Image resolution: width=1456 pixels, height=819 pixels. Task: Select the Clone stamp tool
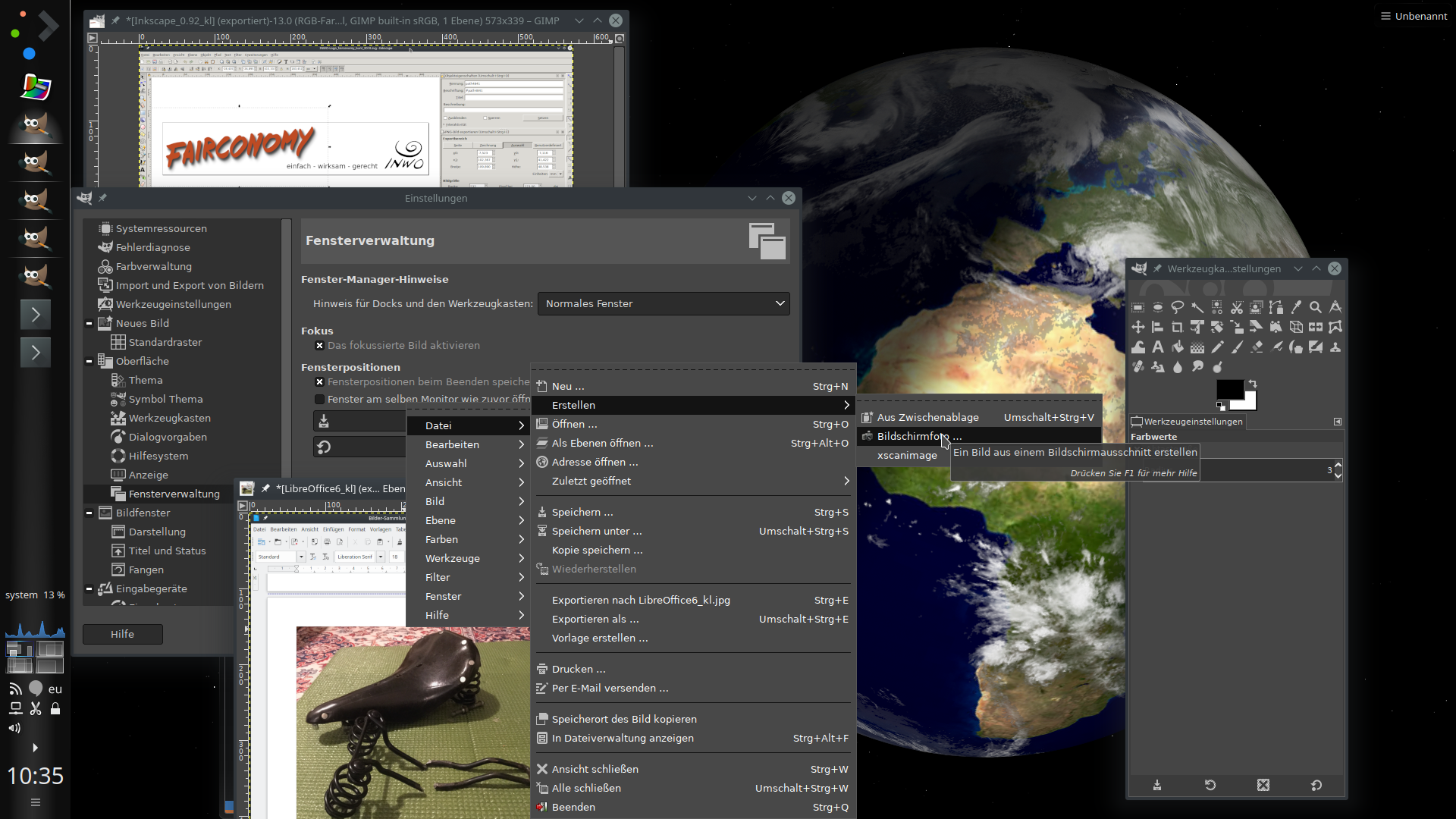[x=1335, y=347]
